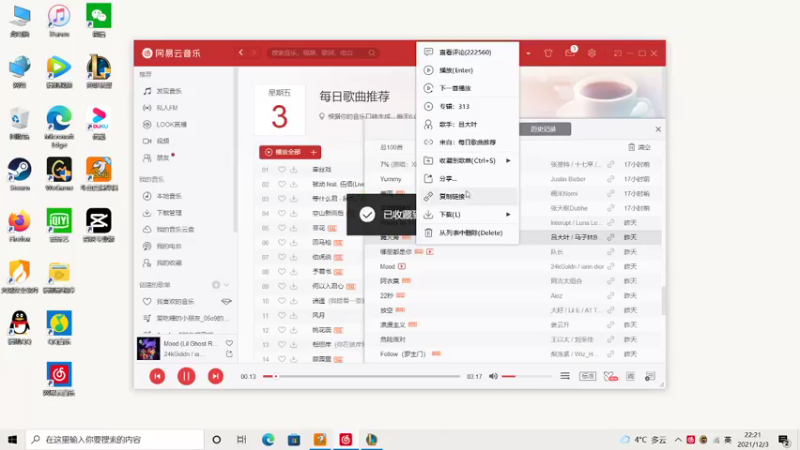Switch to the history tab in queue panel
Image resolution: width=800 pixels, height=450 pixels.
(543, 129)
